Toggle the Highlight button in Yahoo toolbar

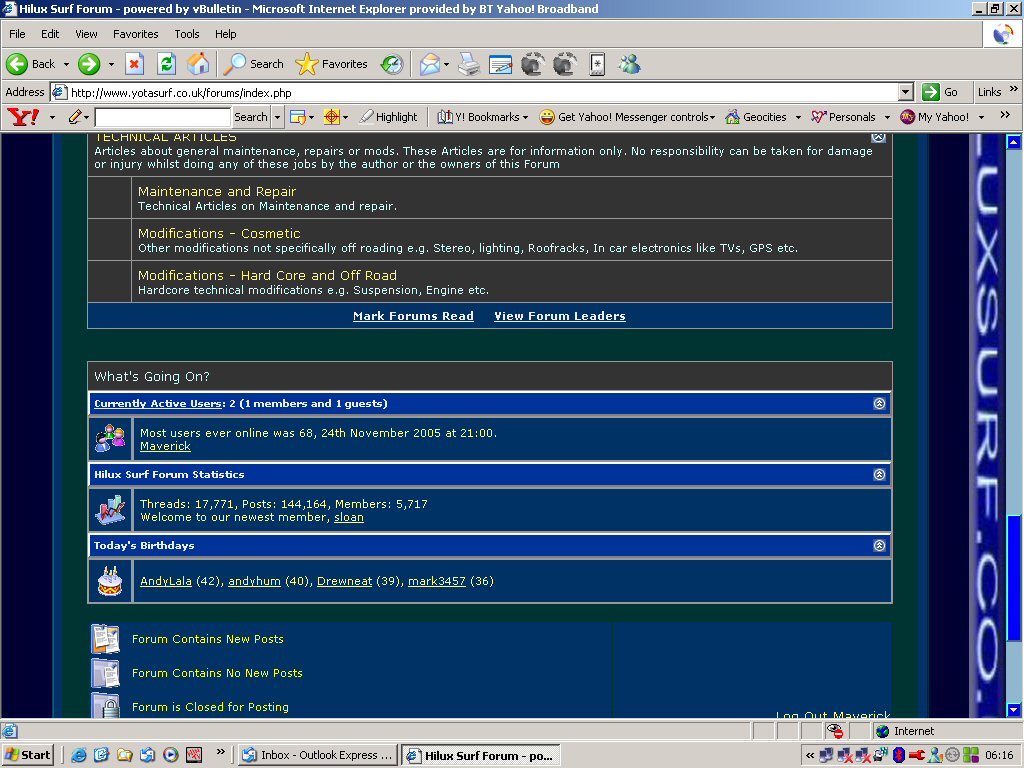(x=388, y=117)
